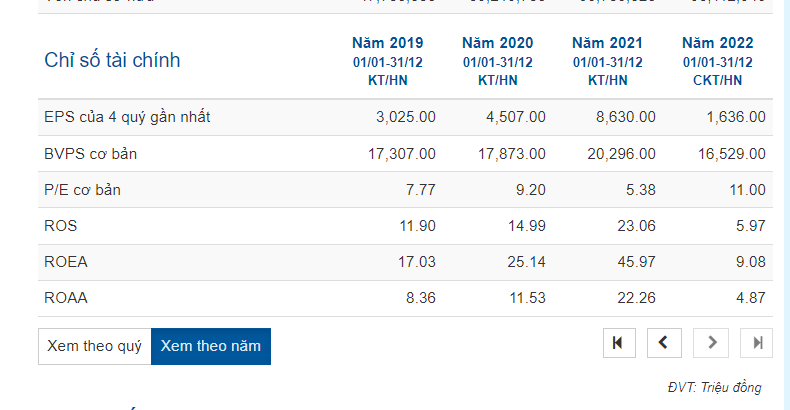790x410 pixels.
Task: Select the ROS row label
Action: click(x=61, y=225)
